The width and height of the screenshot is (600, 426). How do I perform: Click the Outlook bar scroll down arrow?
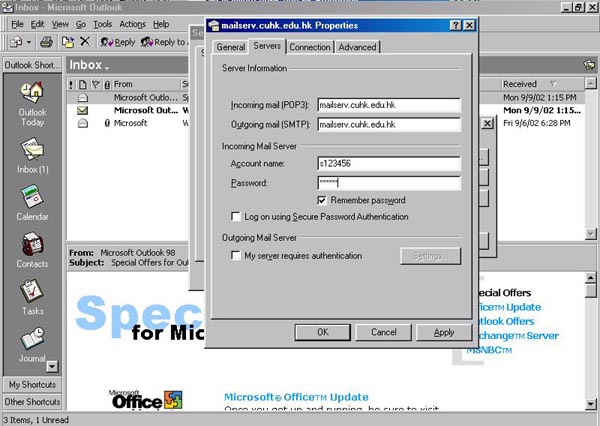coord(52,367)
